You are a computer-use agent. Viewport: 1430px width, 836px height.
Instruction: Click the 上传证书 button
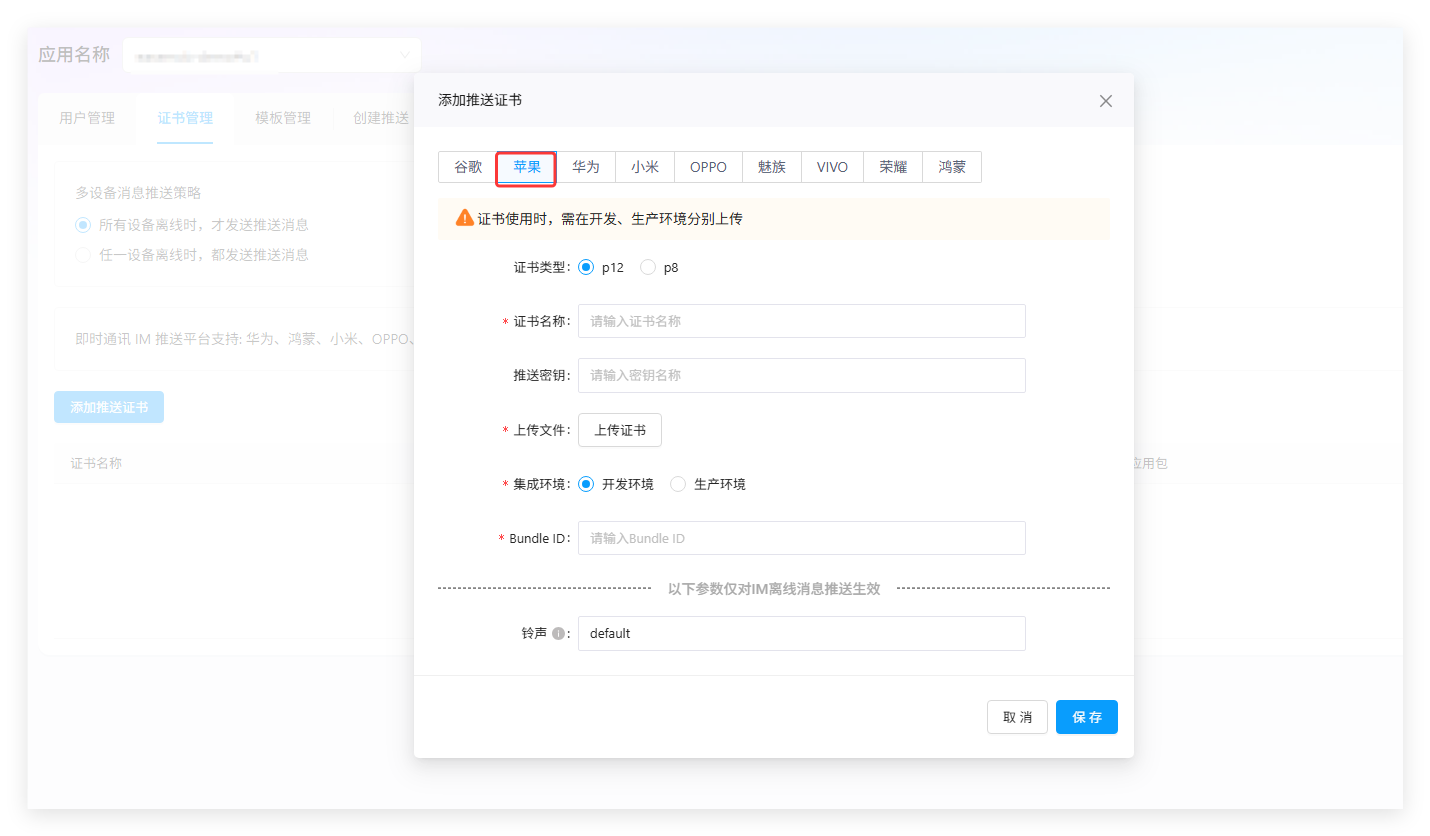pos(620,430)
